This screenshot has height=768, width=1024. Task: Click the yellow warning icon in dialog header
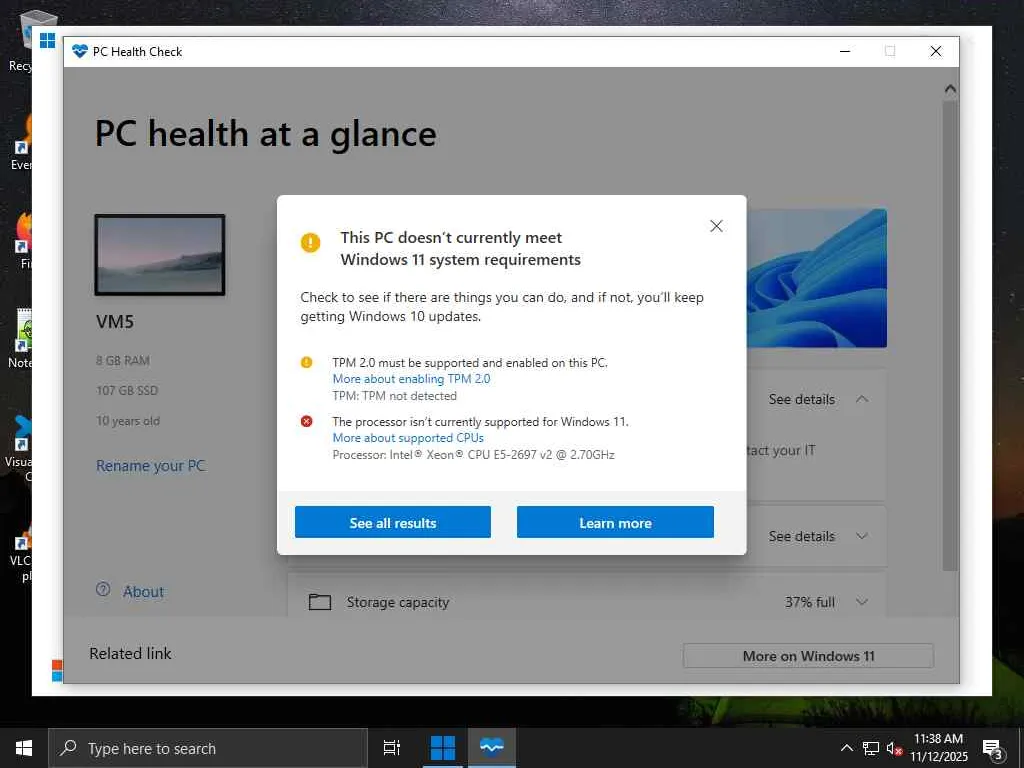pyautogui.click(x=310, y=242)
